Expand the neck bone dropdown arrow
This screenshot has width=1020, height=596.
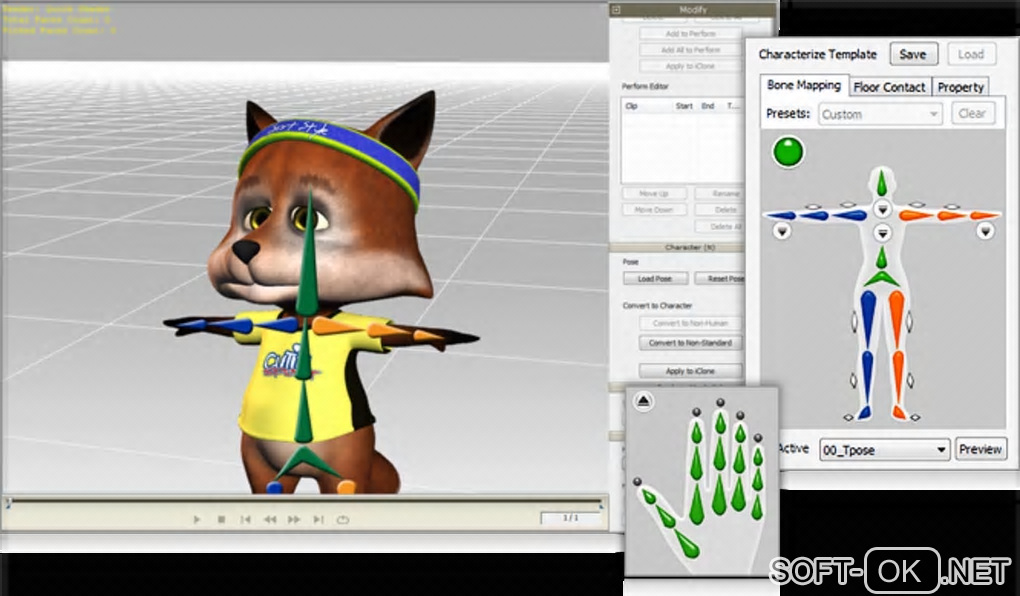[x=882, y=209]
